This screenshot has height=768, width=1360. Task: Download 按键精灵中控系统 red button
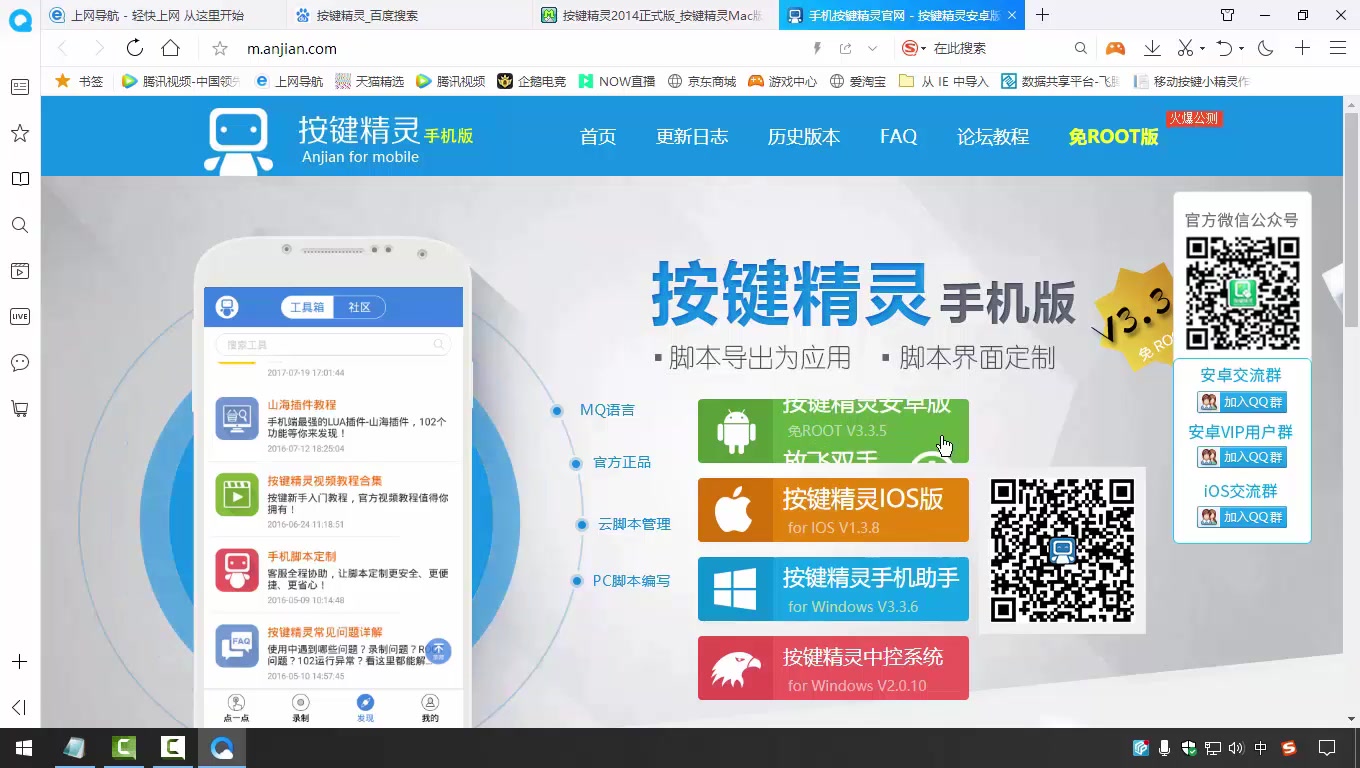(833, 668)
